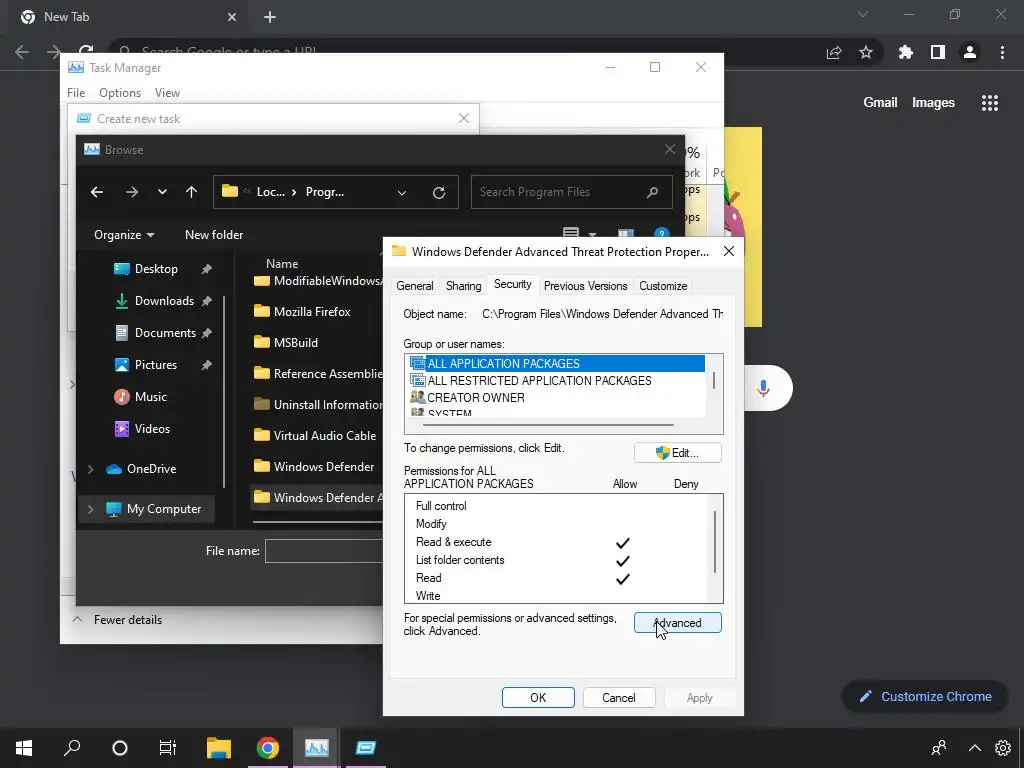
Task: Switch to the General tab in Properties
Action: [x=415, y=286]
